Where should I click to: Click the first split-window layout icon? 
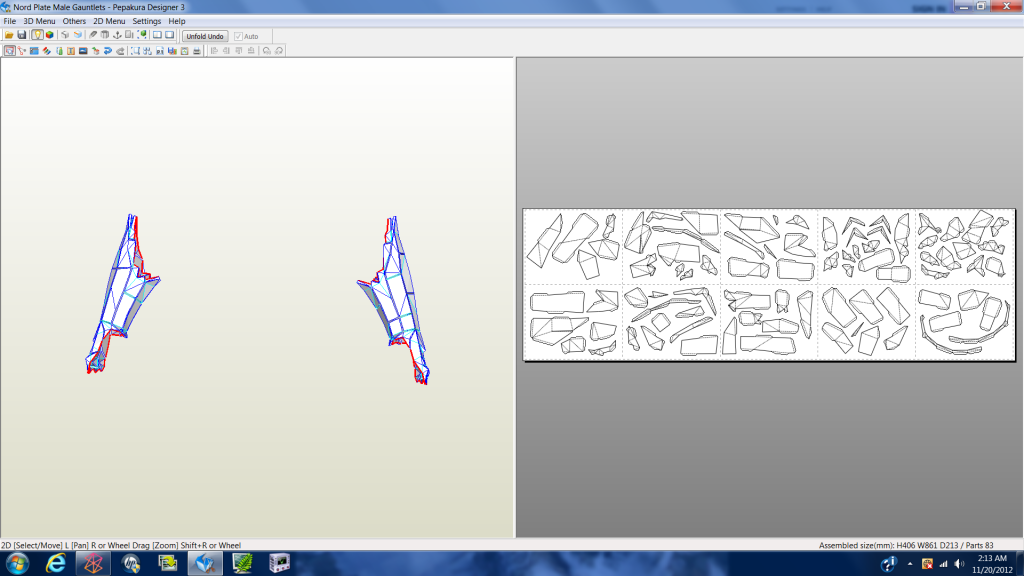pyautogui.click(x=157, y=35)
